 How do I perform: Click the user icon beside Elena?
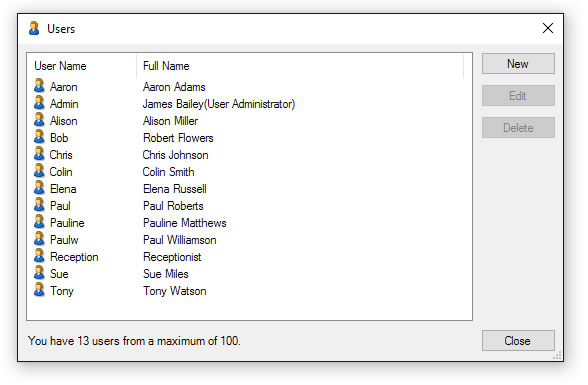[x=39, y=188]
